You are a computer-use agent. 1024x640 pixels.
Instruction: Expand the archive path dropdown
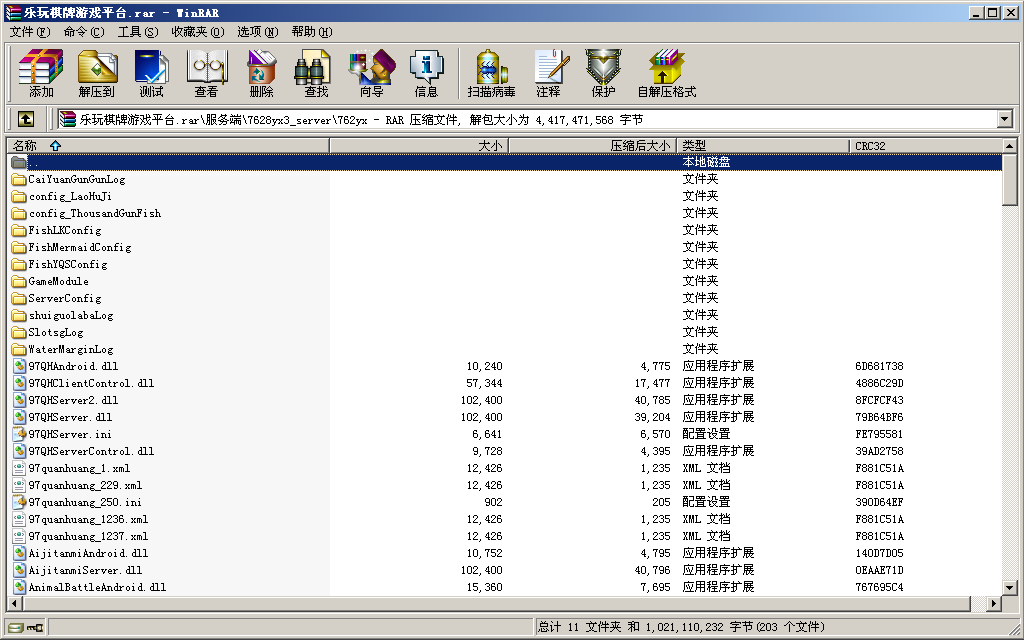pos(1005,119)
